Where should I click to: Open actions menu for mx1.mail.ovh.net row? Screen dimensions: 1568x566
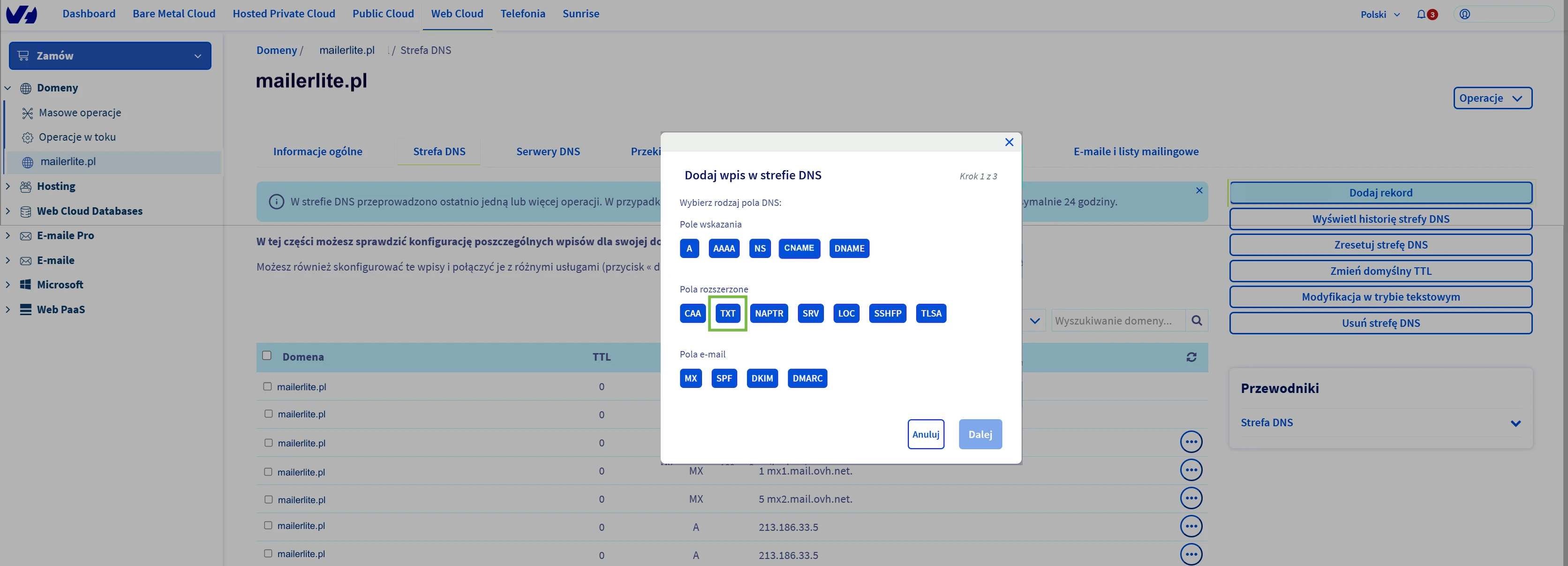(1191, 470)
